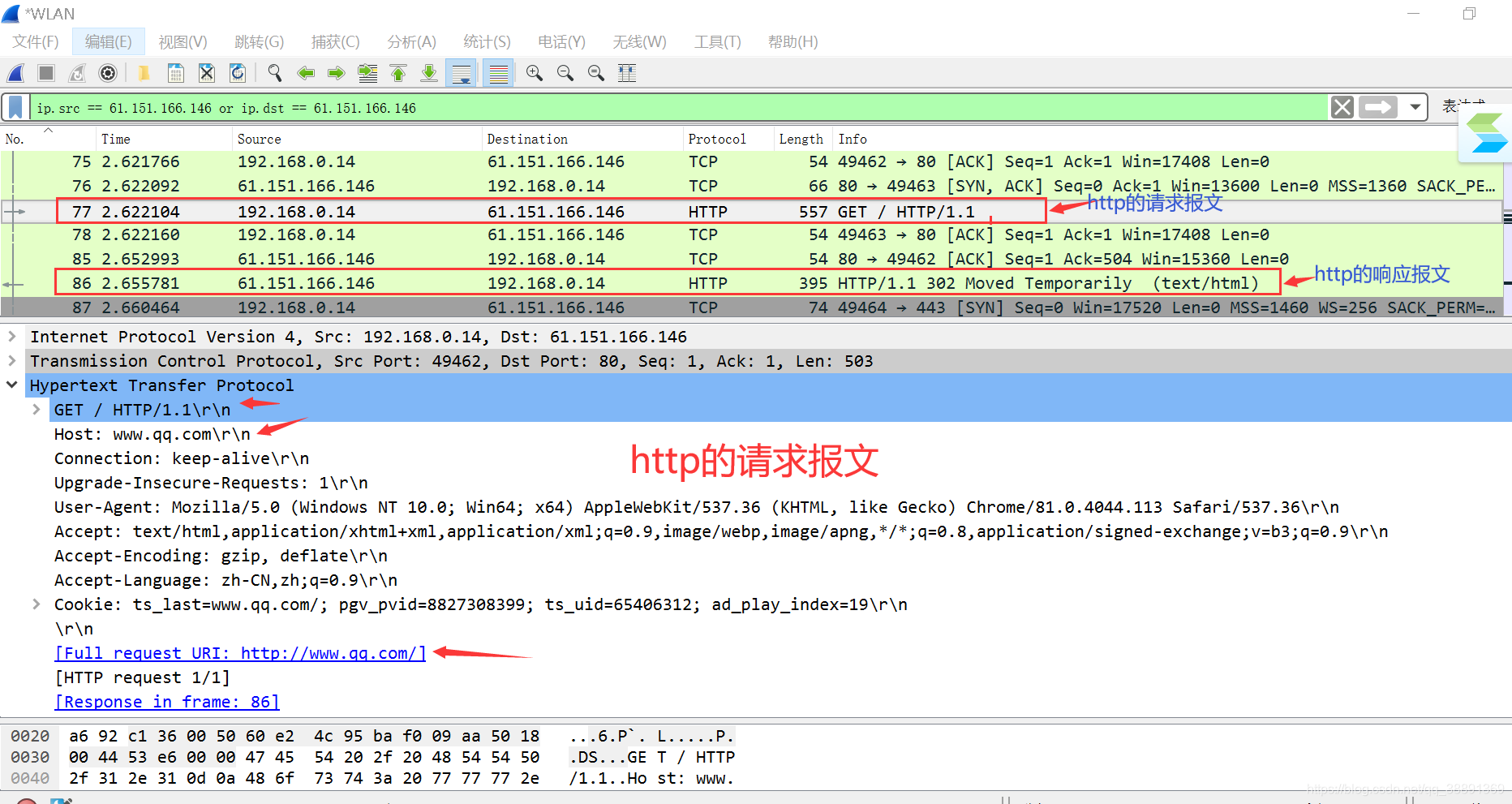This screenshot has width=1512, height=804.
Task: Select packet 77 HTTP GET request
Action: [x=751, y=212]
